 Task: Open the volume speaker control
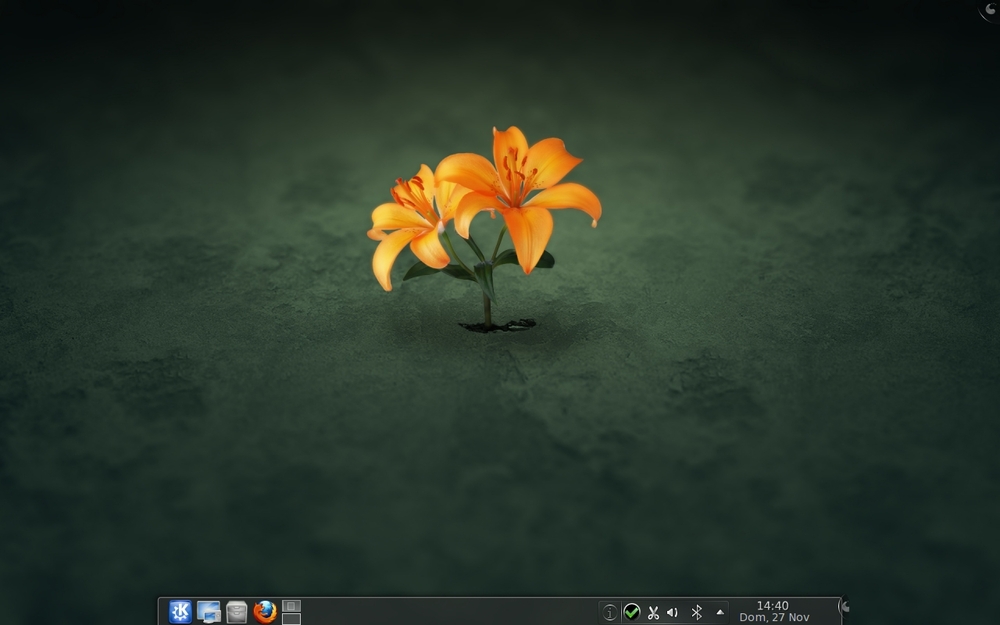coord(672,612)
